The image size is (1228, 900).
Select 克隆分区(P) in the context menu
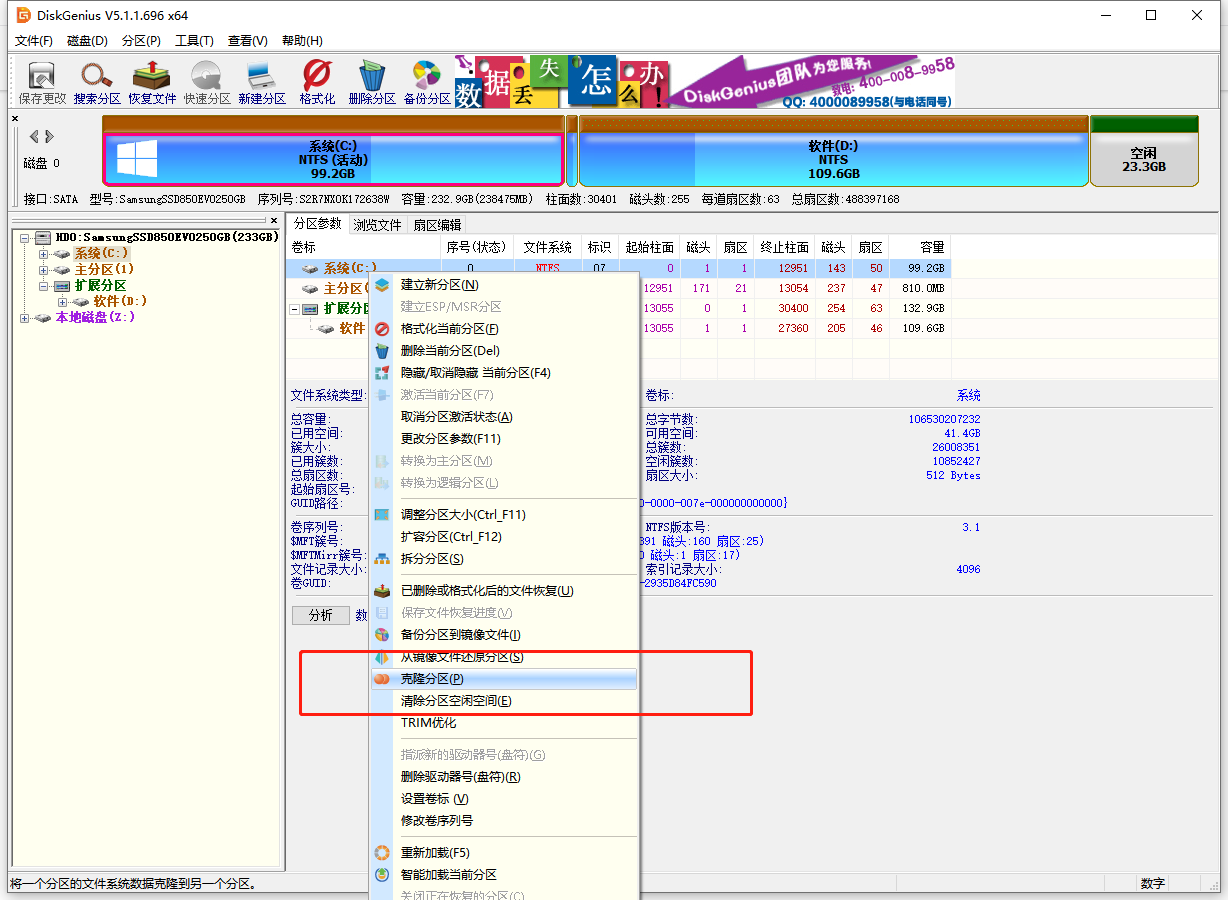tap(432, 679)
